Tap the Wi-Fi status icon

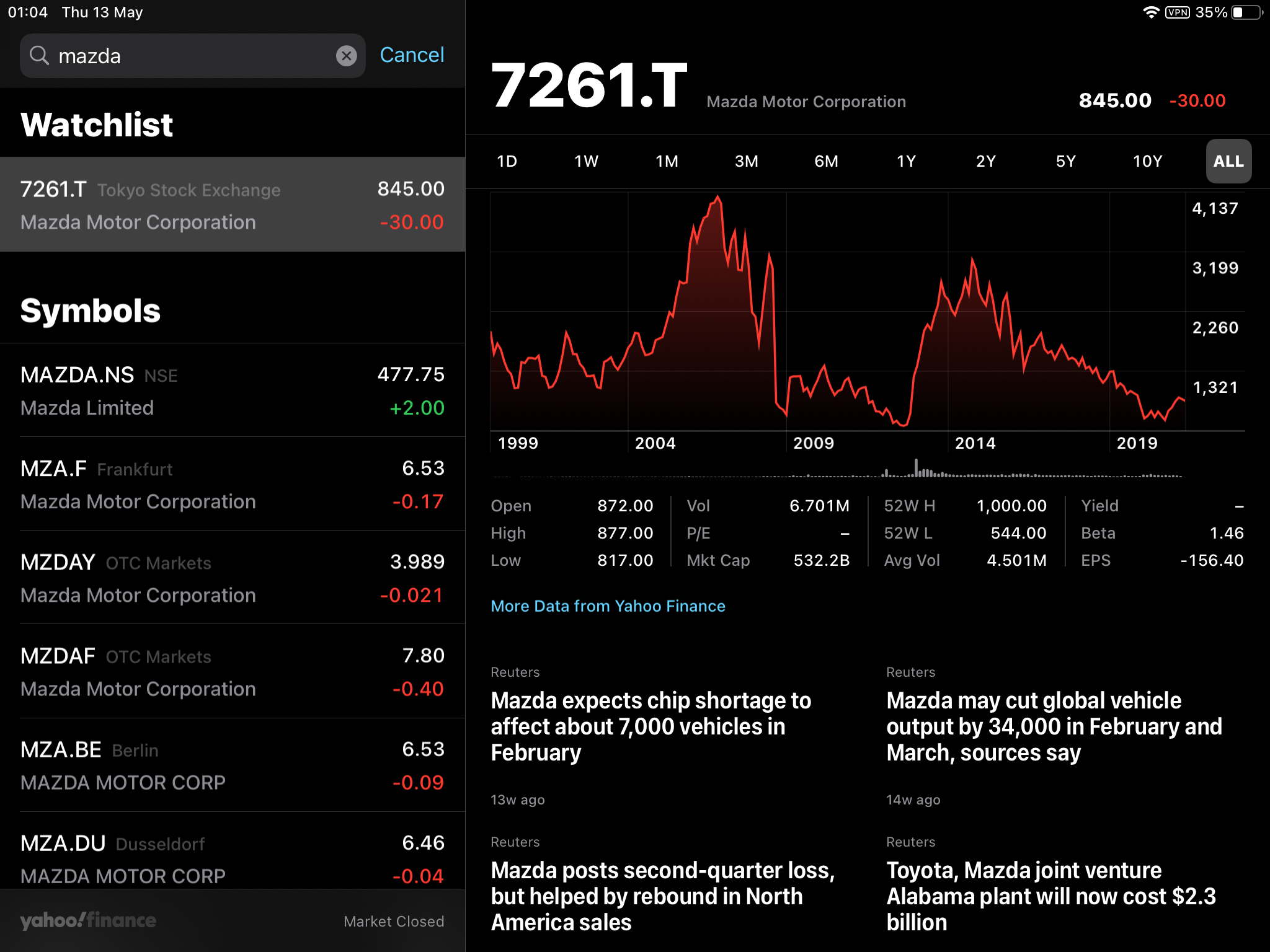pos(1151,12)
